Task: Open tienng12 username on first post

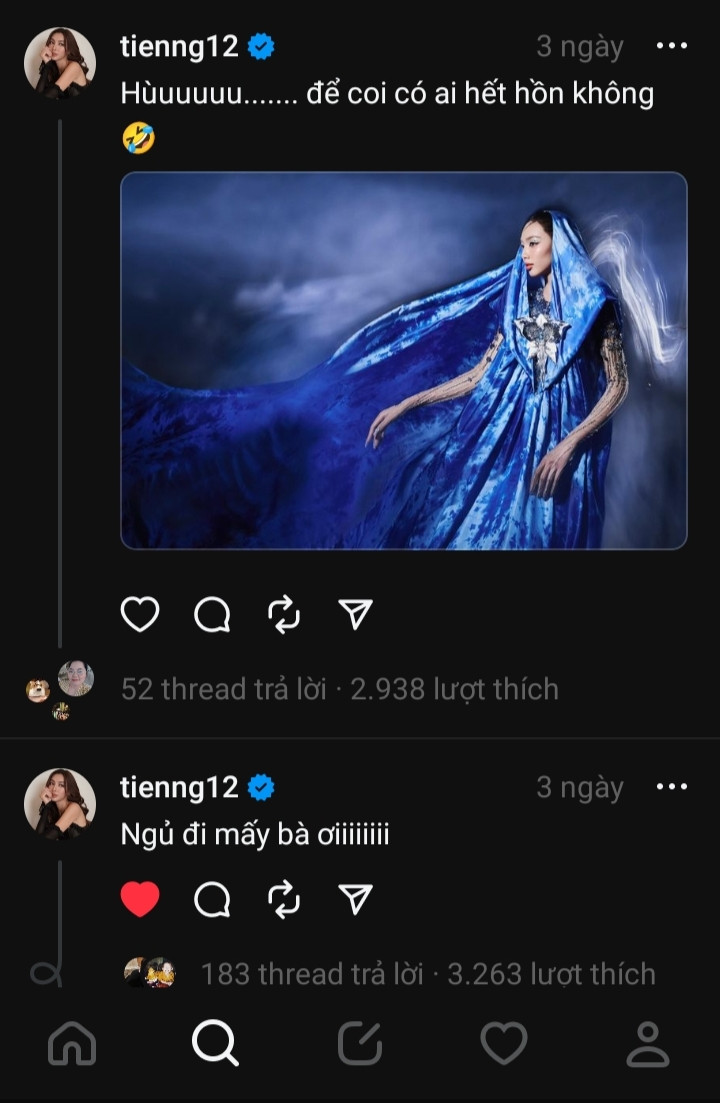Action: coord(180,46)
